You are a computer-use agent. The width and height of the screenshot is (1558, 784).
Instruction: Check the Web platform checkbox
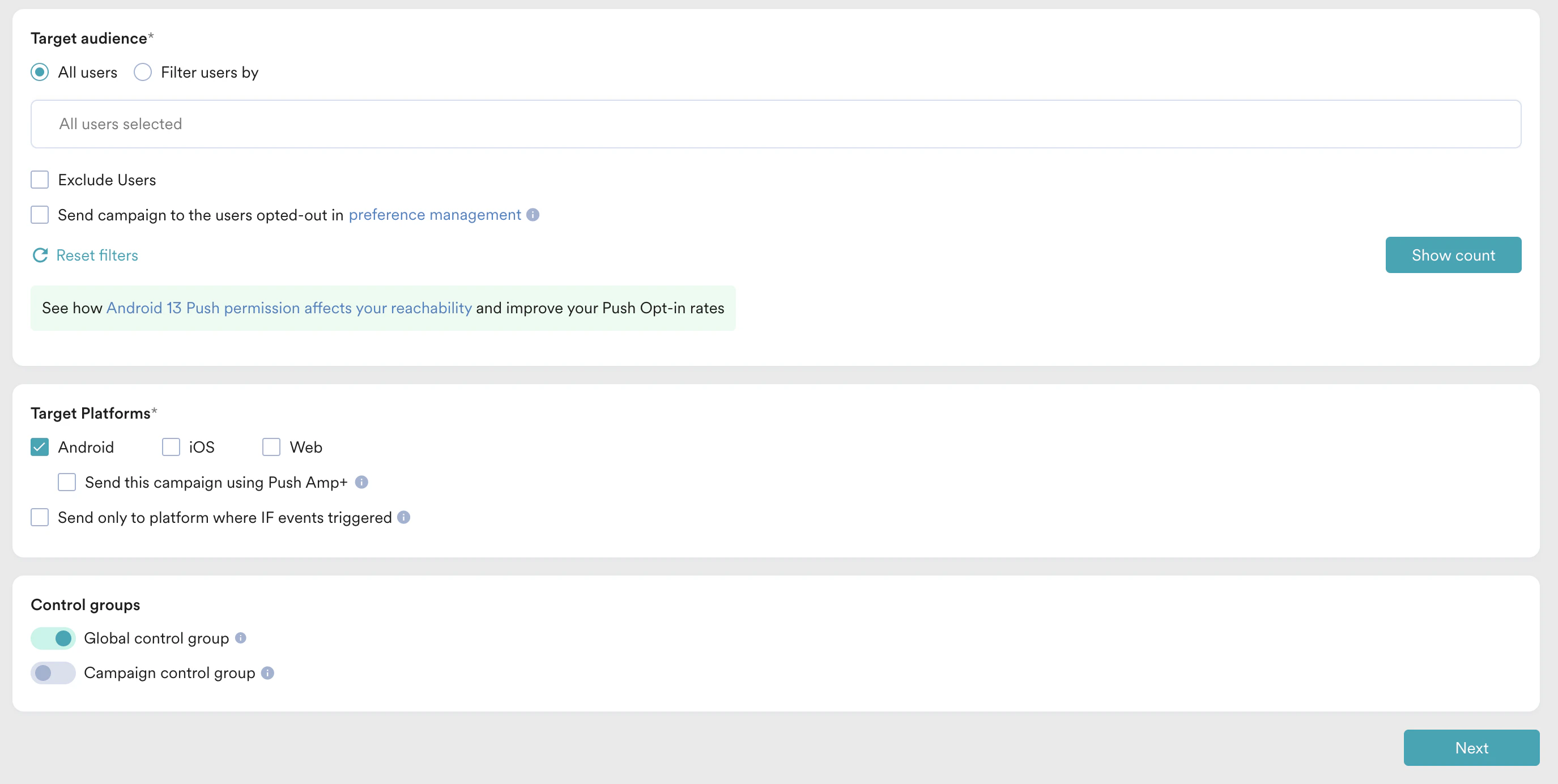point(271,447)
